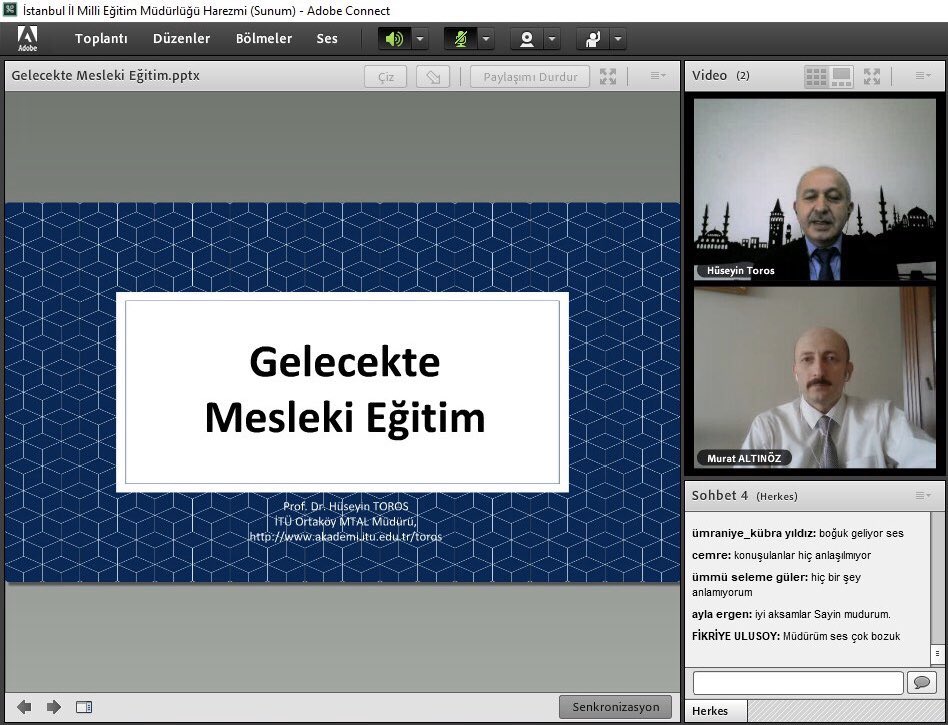This screenshot has width=948, height=725.
Task: Toggle the webcam button
Action: click(527, 39)
